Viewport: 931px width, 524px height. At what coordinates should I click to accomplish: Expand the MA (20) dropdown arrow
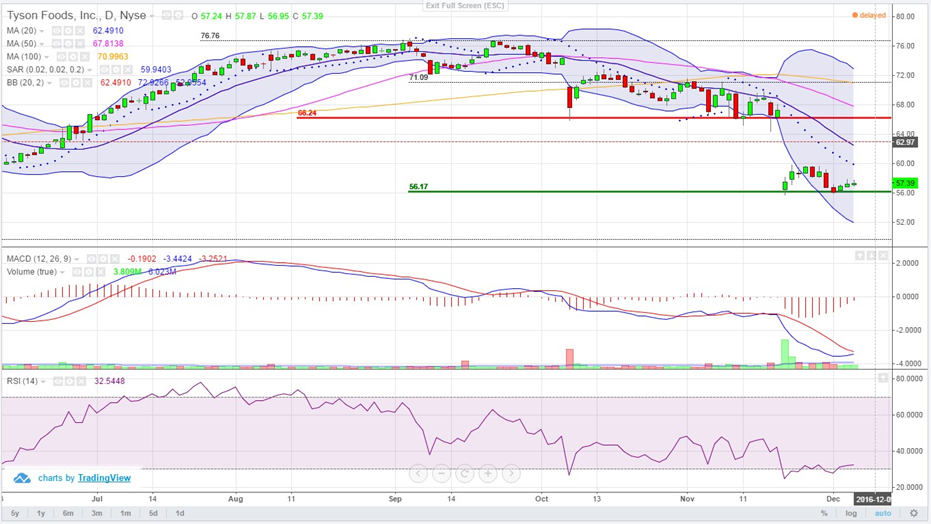tap(42, 31)
